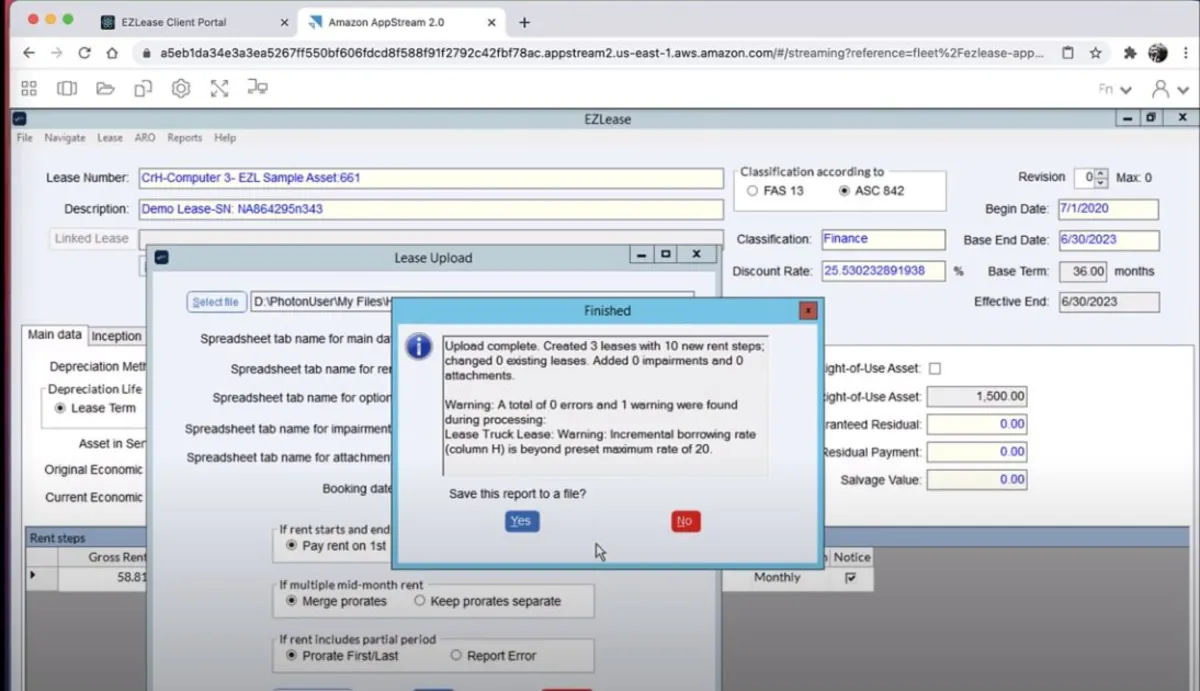Click the Residual Payment field

[977, 452]
